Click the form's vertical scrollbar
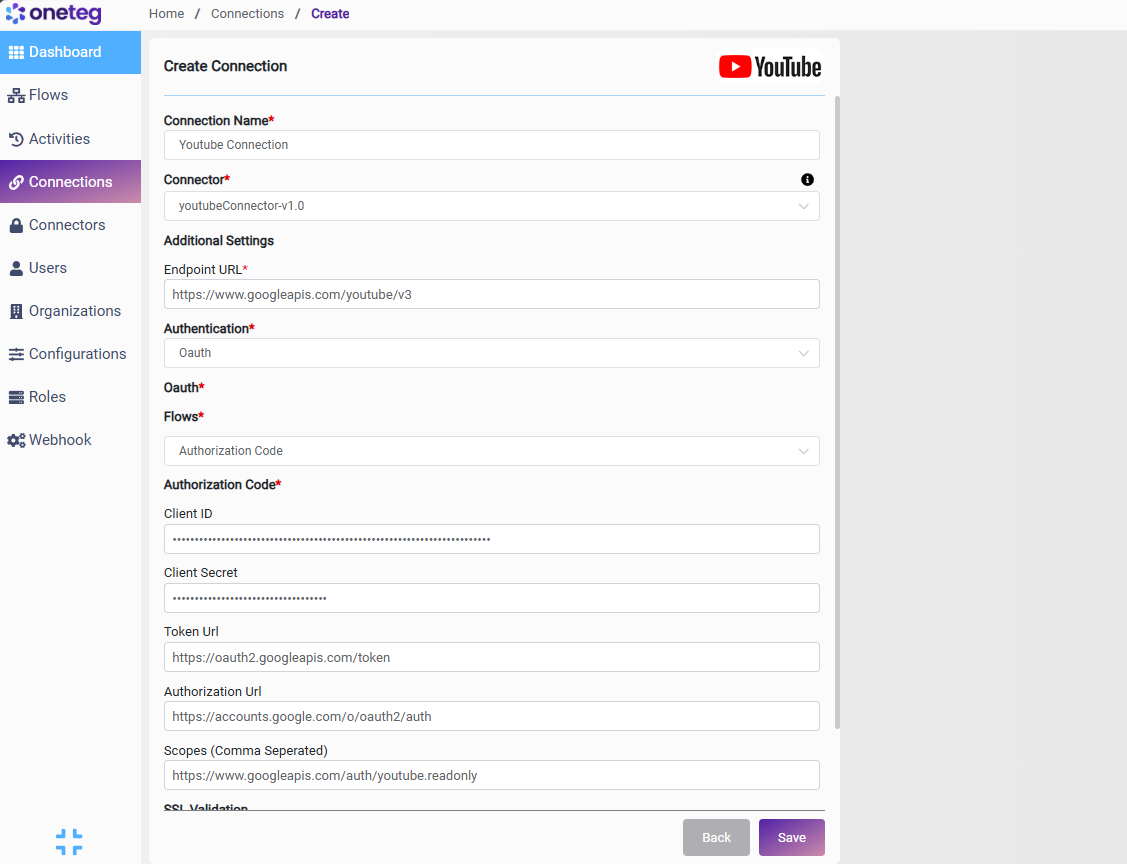 pyautogui.click(x=837, y=412)
